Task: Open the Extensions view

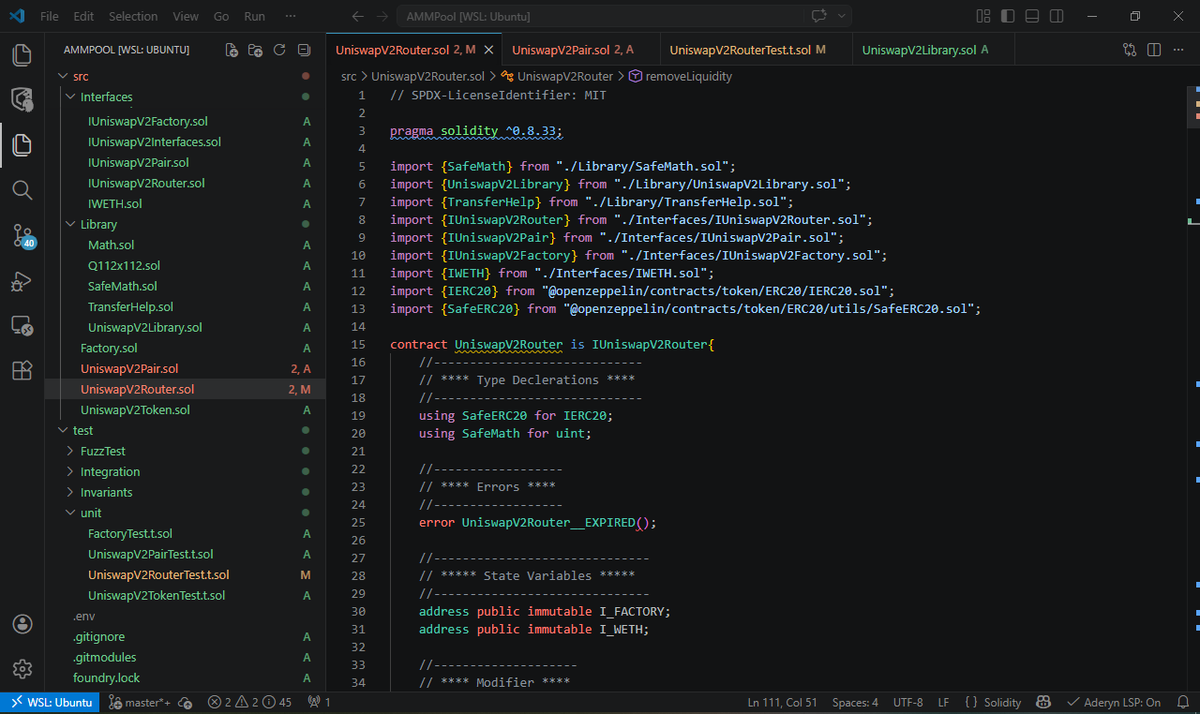Action: 22,371
